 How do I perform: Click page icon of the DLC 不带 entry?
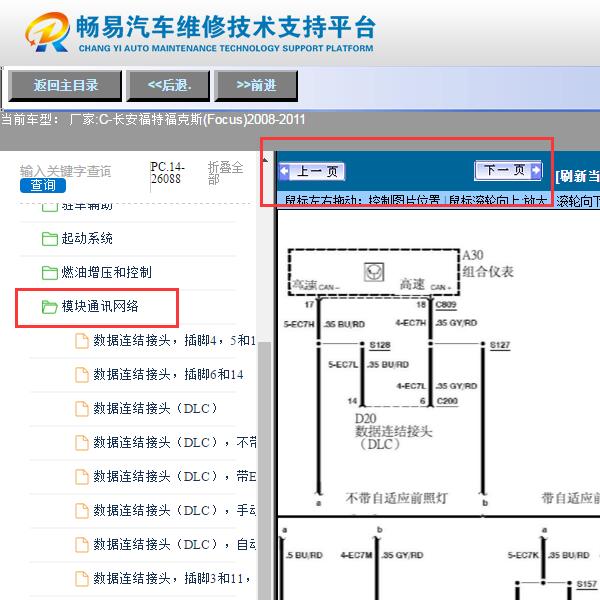(x=82, y=443)
